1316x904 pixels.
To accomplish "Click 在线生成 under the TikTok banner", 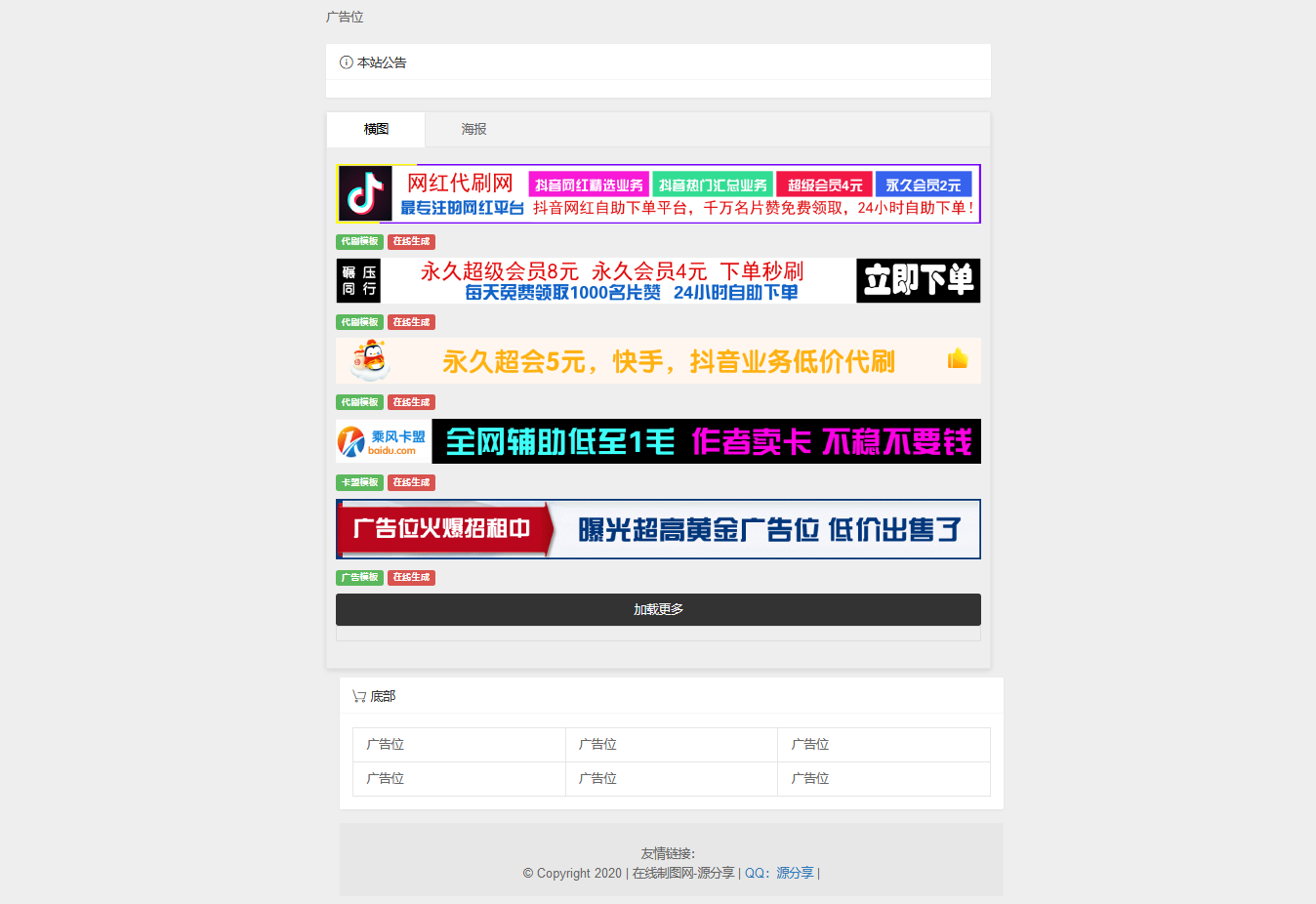I will click(411, 241).
